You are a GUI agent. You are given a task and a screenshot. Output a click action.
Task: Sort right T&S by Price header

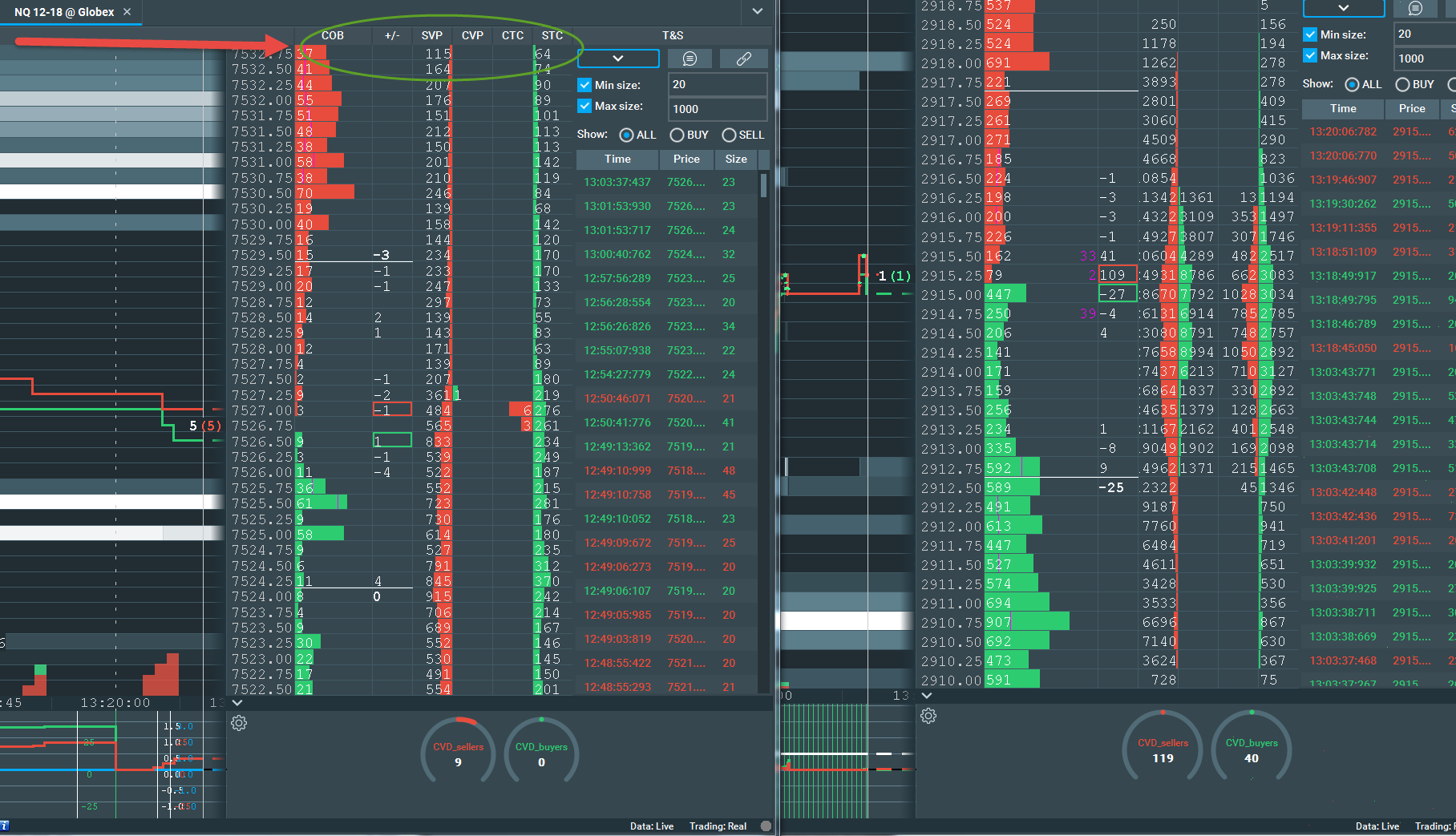pyautogui.click(x=1412, y=108)
